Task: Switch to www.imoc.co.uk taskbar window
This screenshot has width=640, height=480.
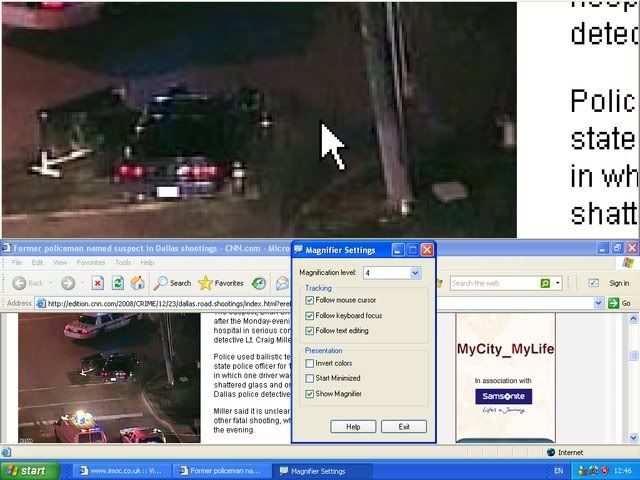Action: [x=122, y=471]
